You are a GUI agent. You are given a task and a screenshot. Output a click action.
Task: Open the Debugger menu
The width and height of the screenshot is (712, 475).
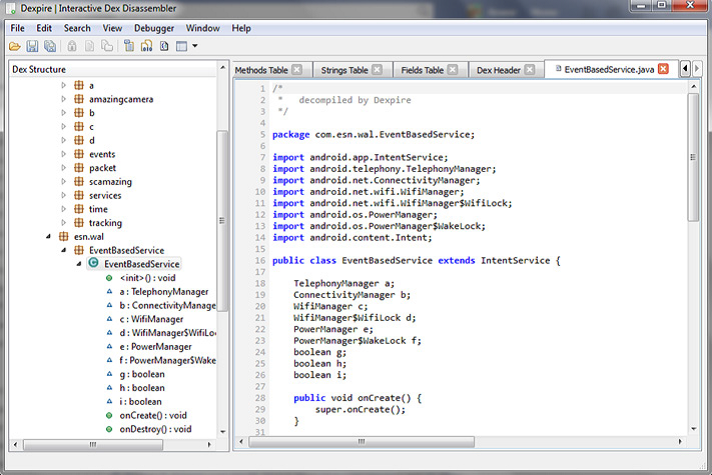pos(154,28)
